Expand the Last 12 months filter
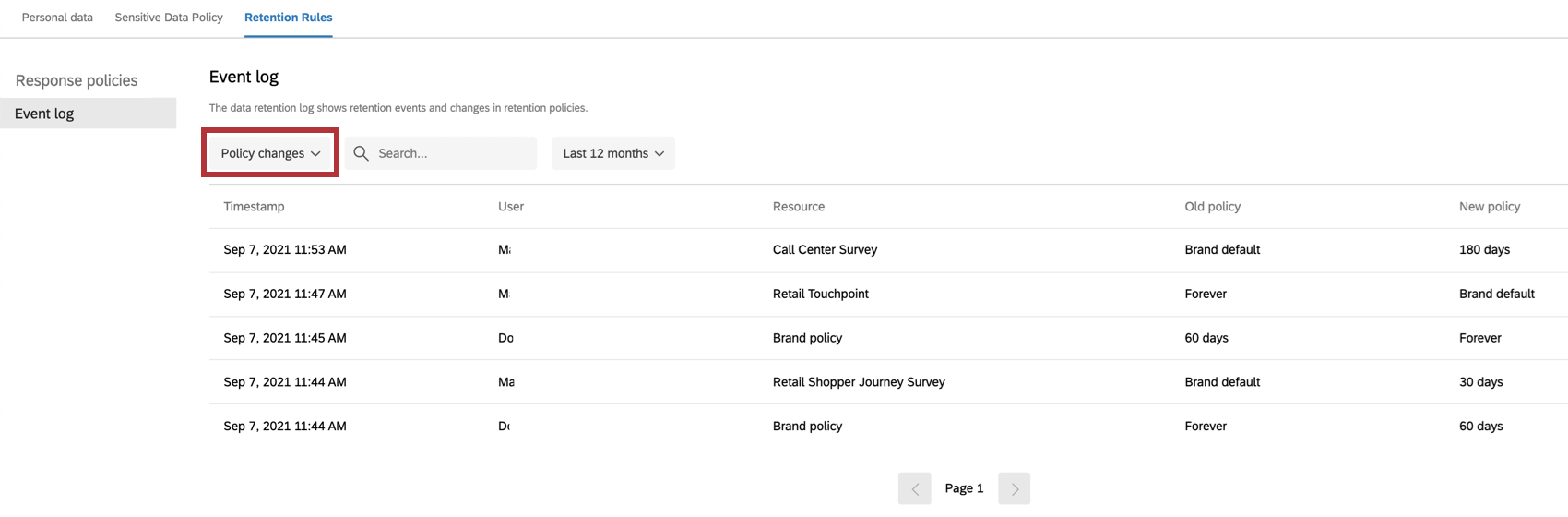The image size is (1568, 517). point(613,153)
